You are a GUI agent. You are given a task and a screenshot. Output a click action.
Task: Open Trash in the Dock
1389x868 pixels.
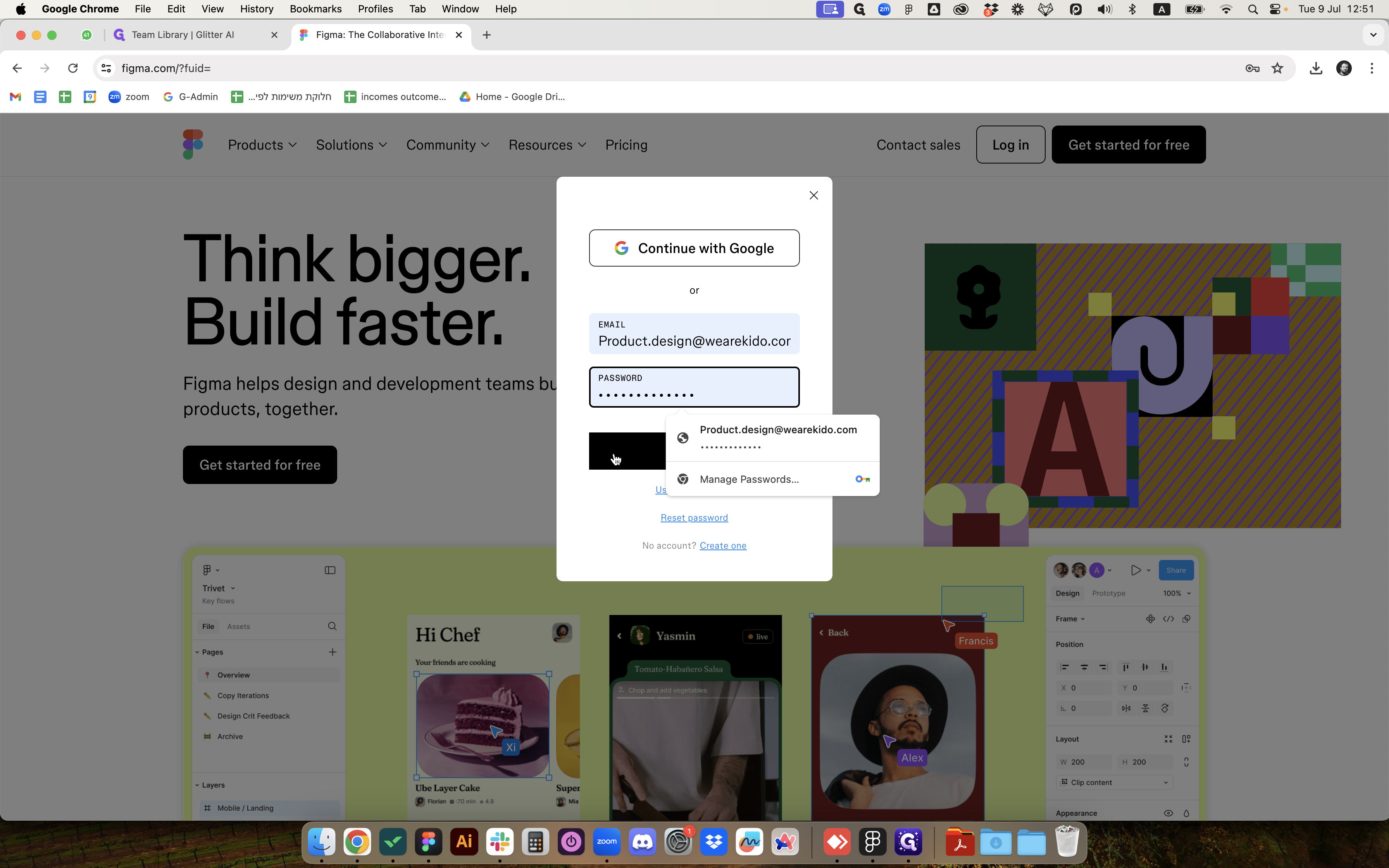[x=1067, y=842]
